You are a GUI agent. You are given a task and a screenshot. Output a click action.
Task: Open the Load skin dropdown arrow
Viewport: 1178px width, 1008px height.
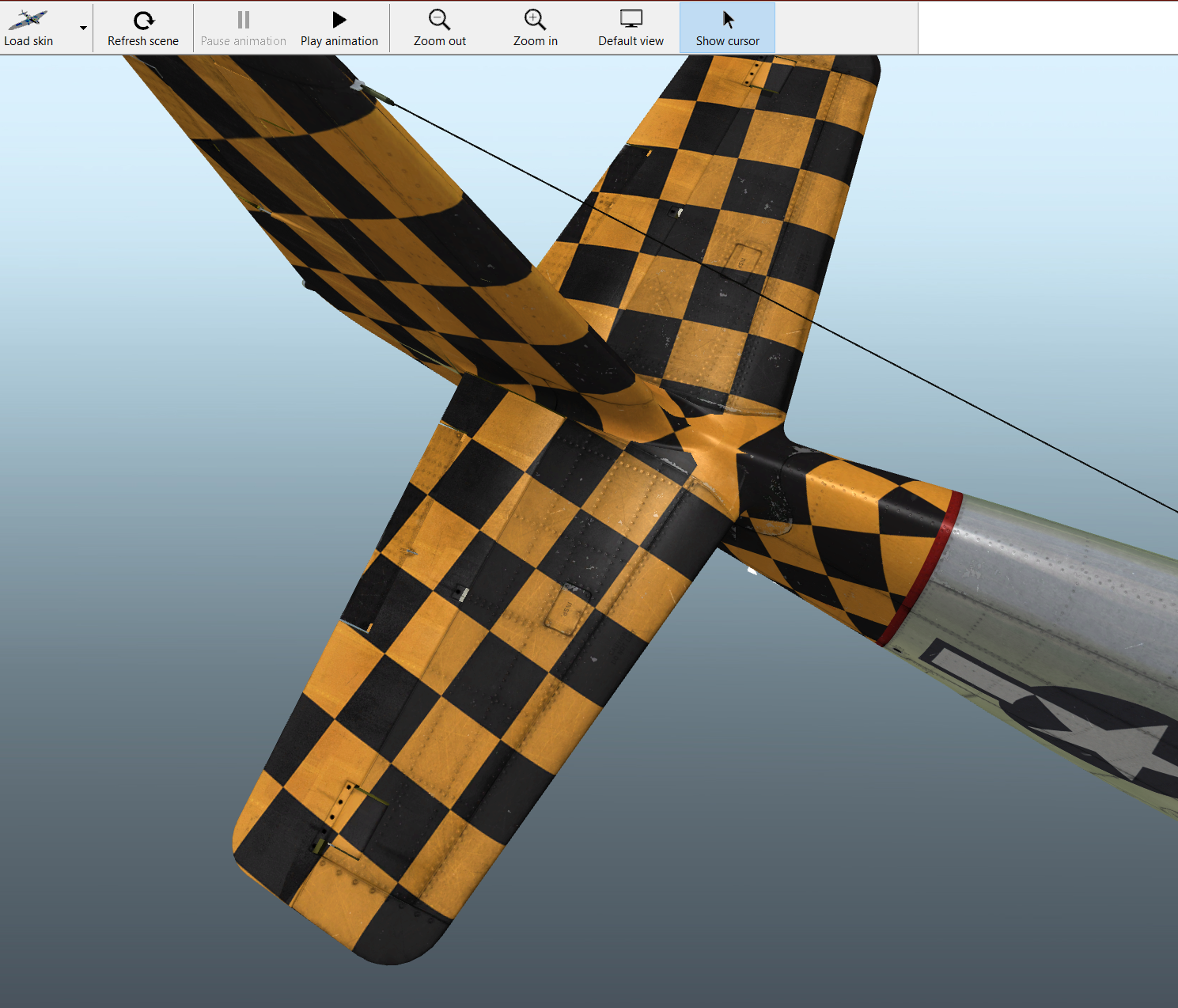83,28
